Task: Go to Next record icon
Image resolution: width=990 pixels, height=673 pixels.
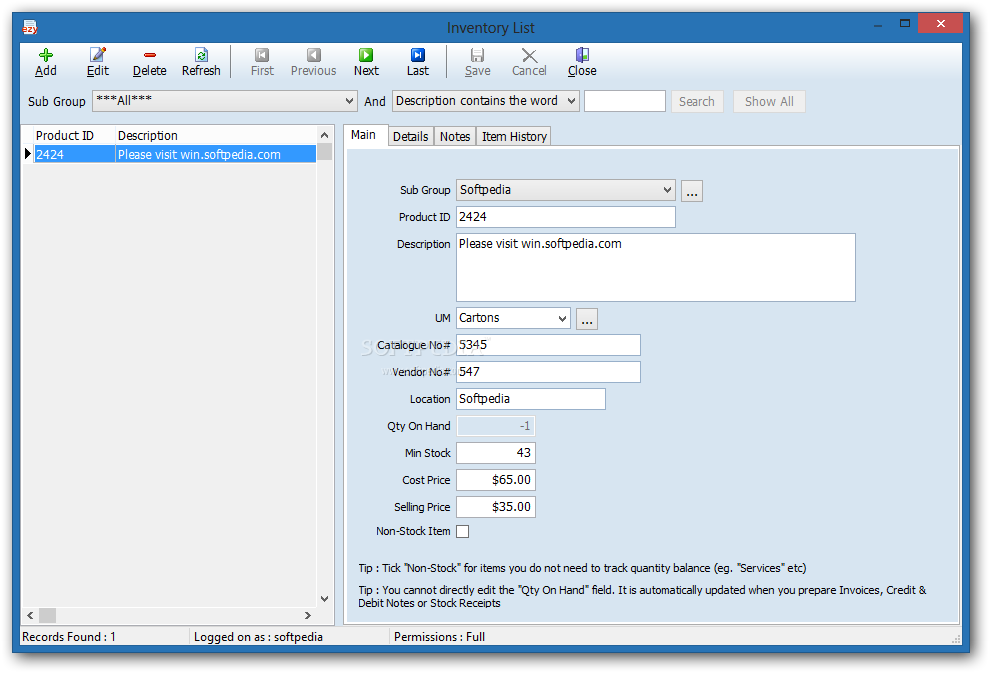Action: pos(366,55)
